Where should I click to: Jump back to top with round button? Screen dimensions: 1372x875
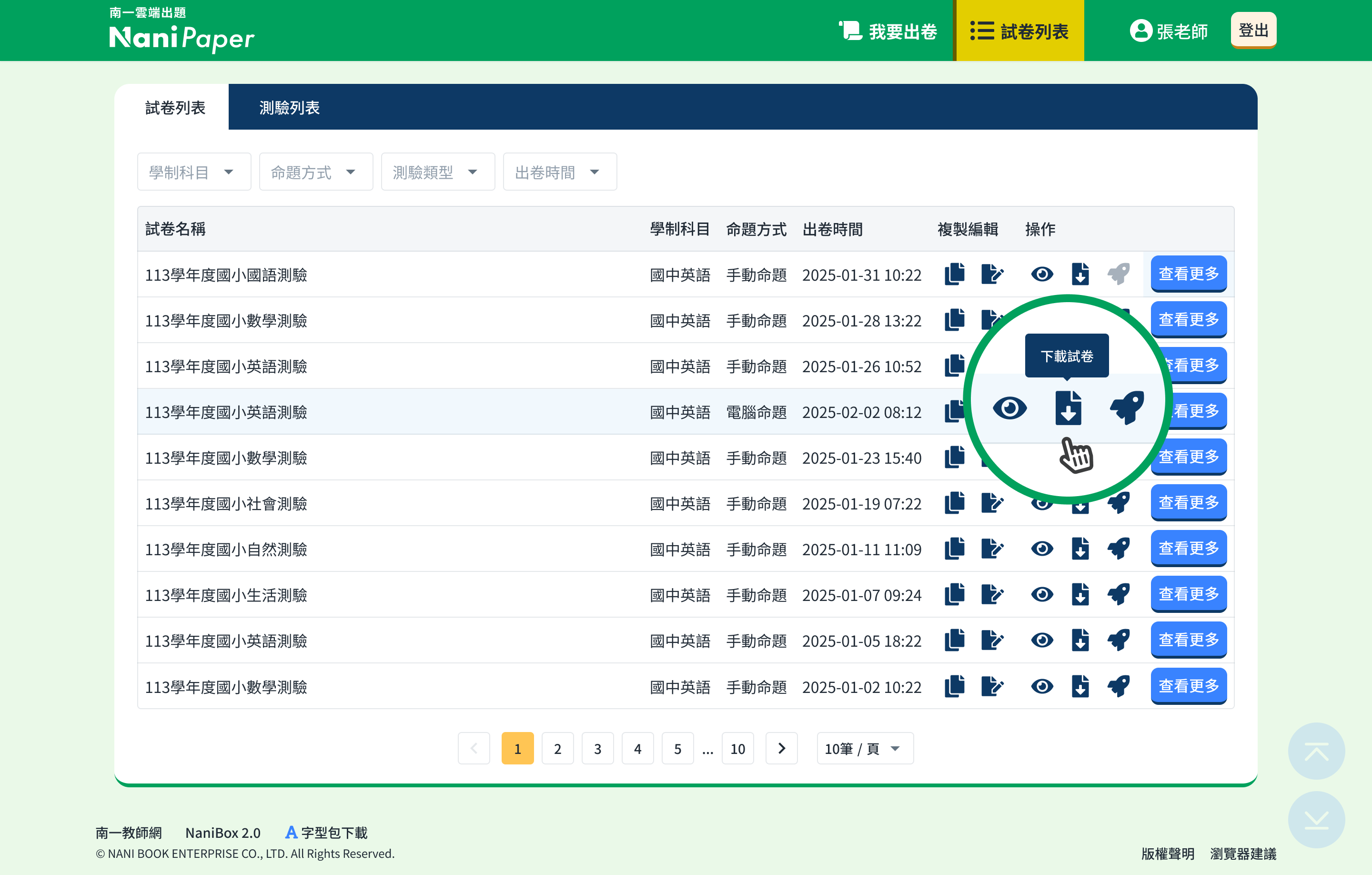1316,751
